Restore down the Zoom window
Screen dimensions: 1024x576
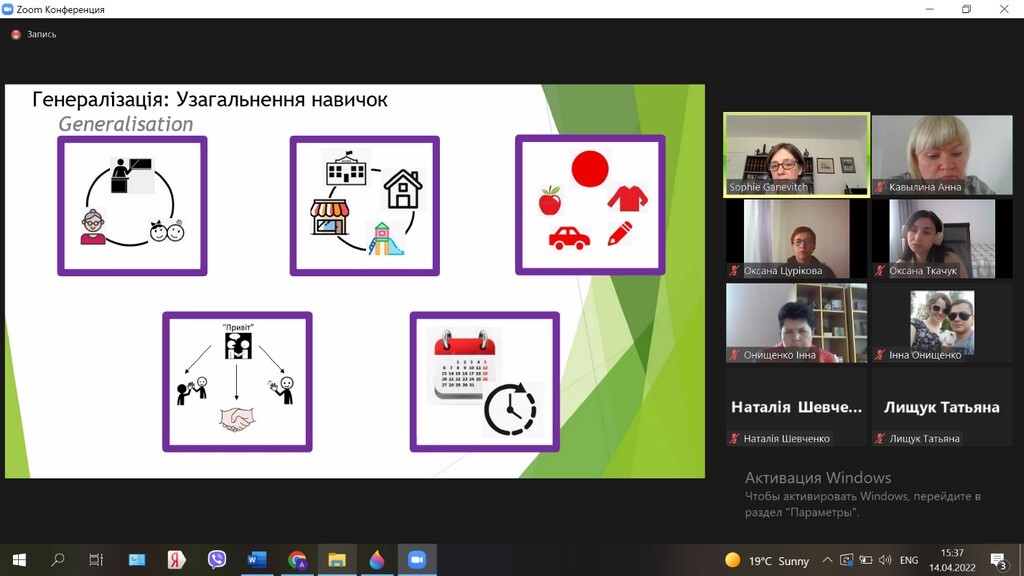point(967,9)
